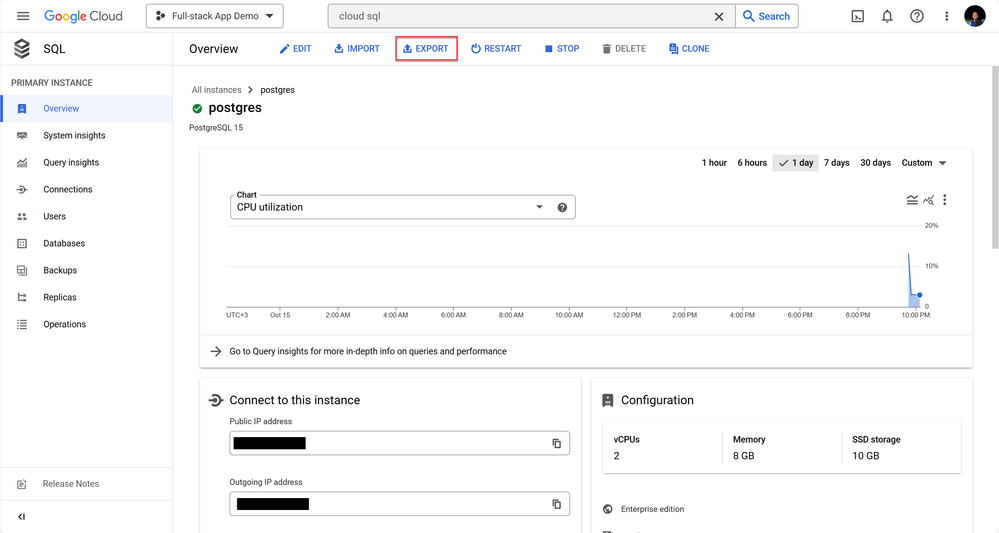Image resolution: width=999 pixels, height=533 pixels.
Task: Open the Full-stack App Demo project picker
Action: 215,16
